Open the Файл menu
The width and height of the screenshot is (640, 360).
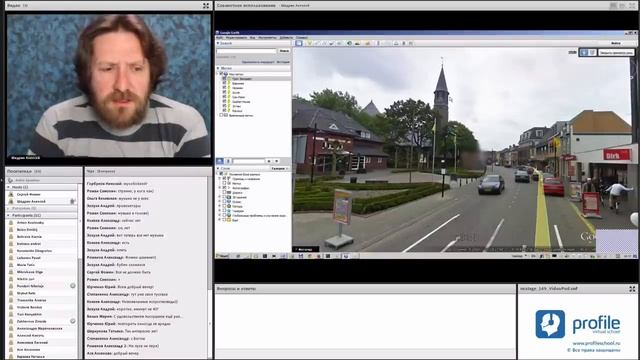click(220, 38)
